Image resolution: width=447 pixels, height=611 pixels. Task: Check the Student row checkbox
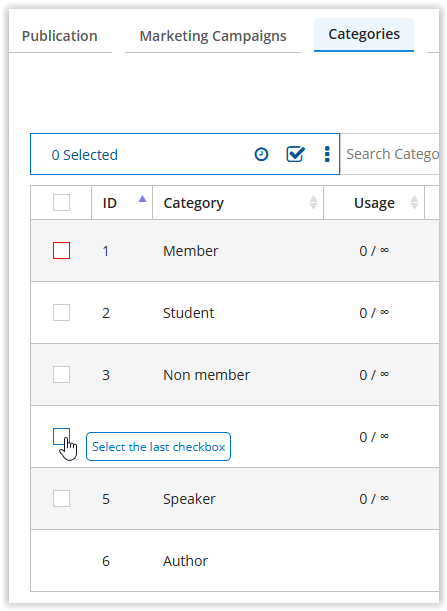click(62, 313)
